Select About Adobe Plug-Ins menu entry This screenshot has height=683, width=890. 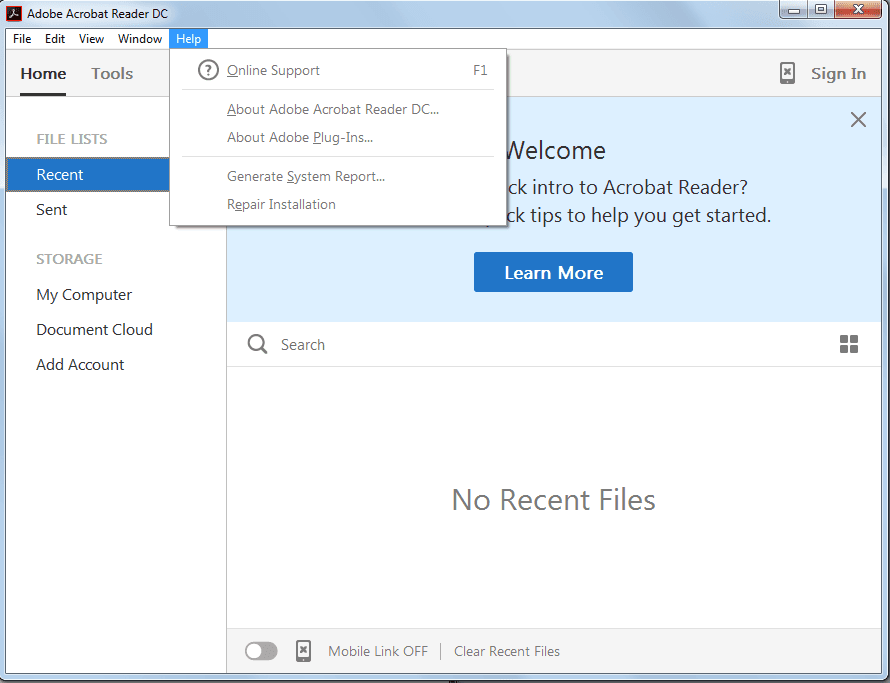pos(338,137)
